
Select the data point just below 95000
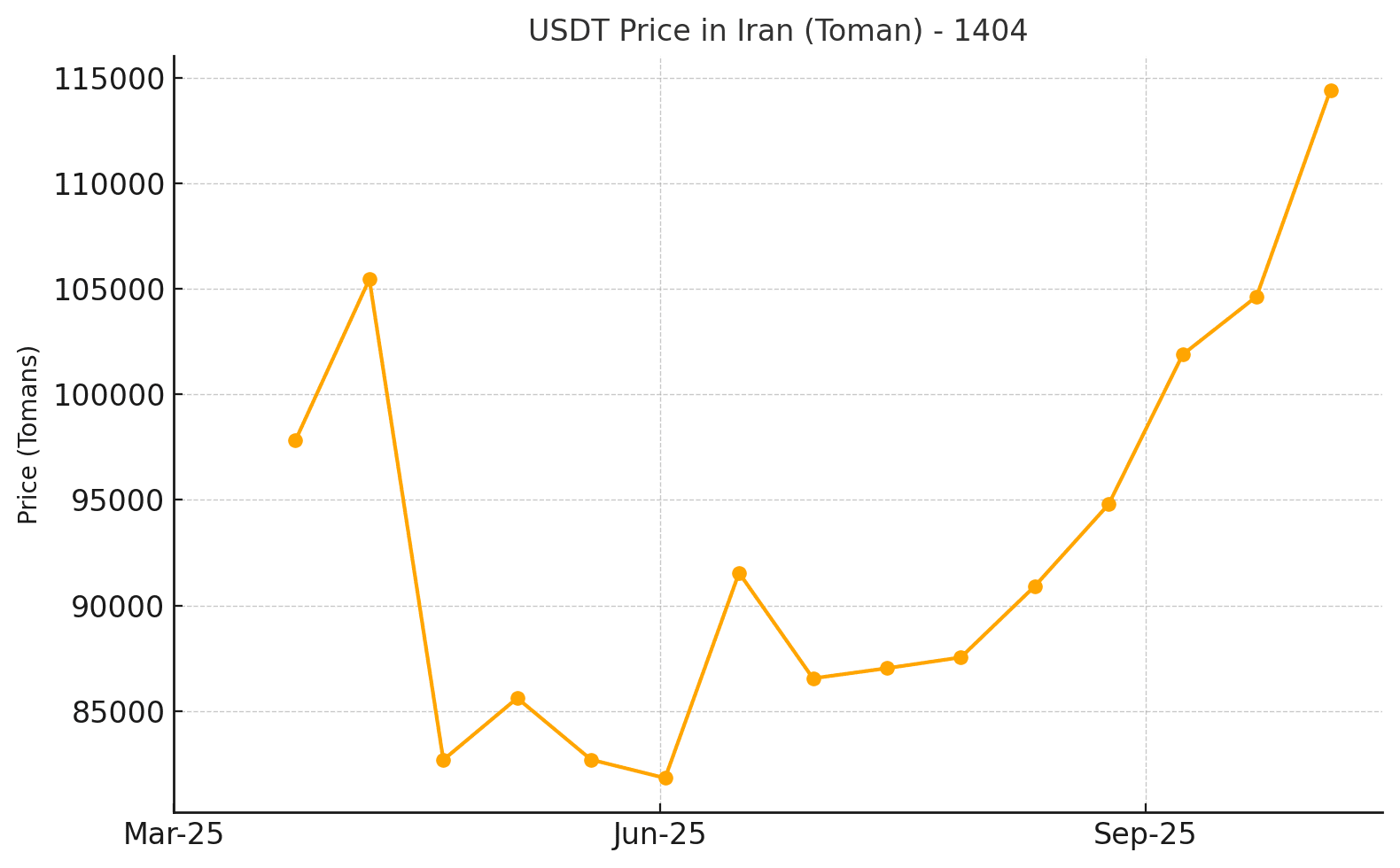tap(1108, 504)
